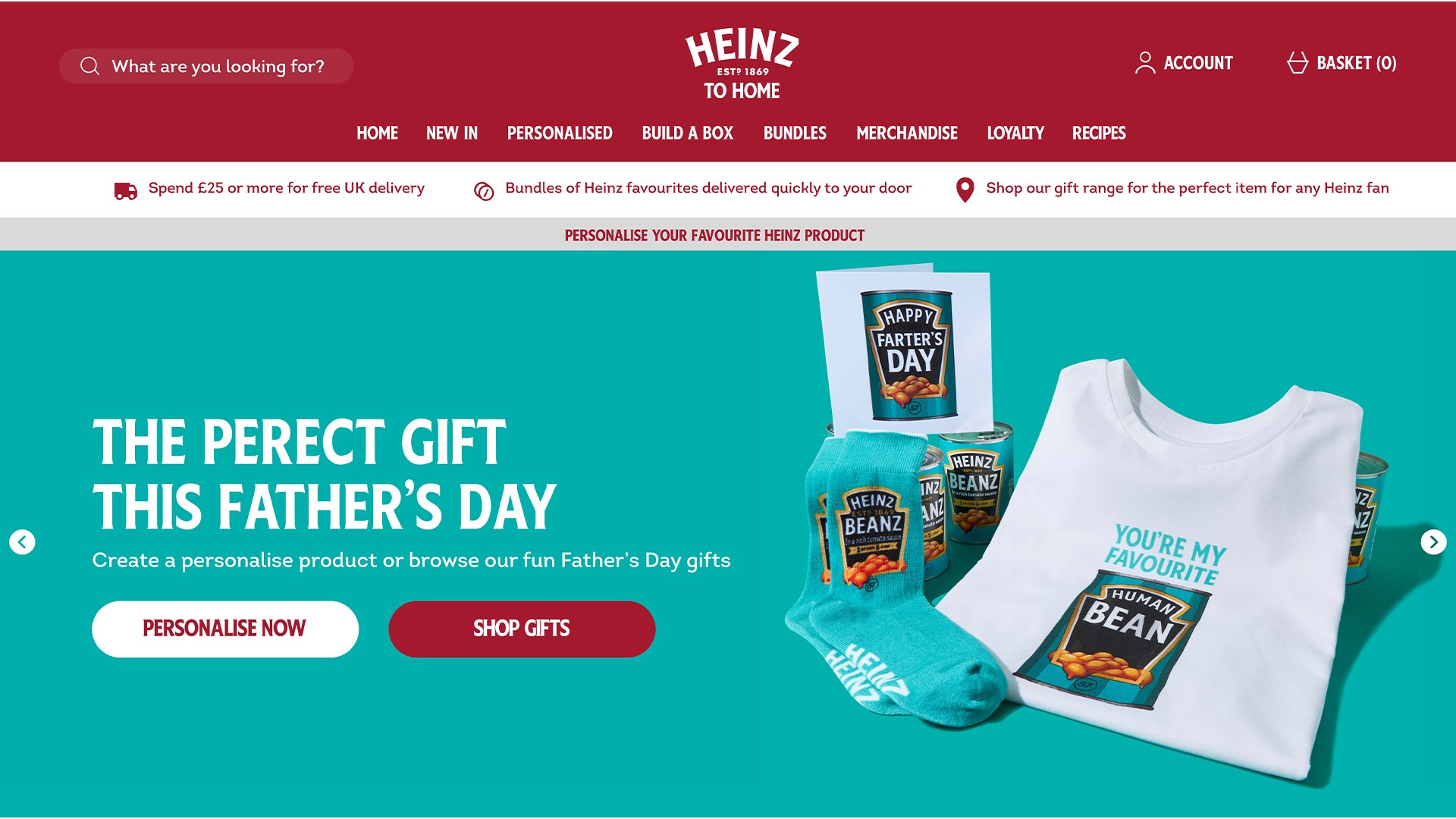Click the location pin icon

[x=965, y=190]
